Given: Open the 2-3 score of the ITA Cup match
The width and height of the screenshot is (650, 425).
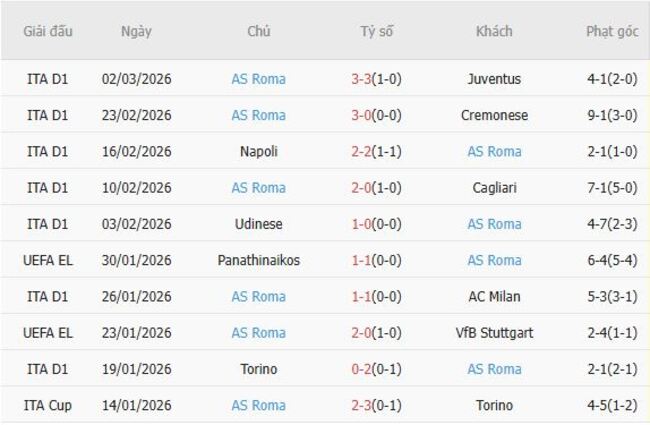Looking at the screenshot, I should coord(361,405).
